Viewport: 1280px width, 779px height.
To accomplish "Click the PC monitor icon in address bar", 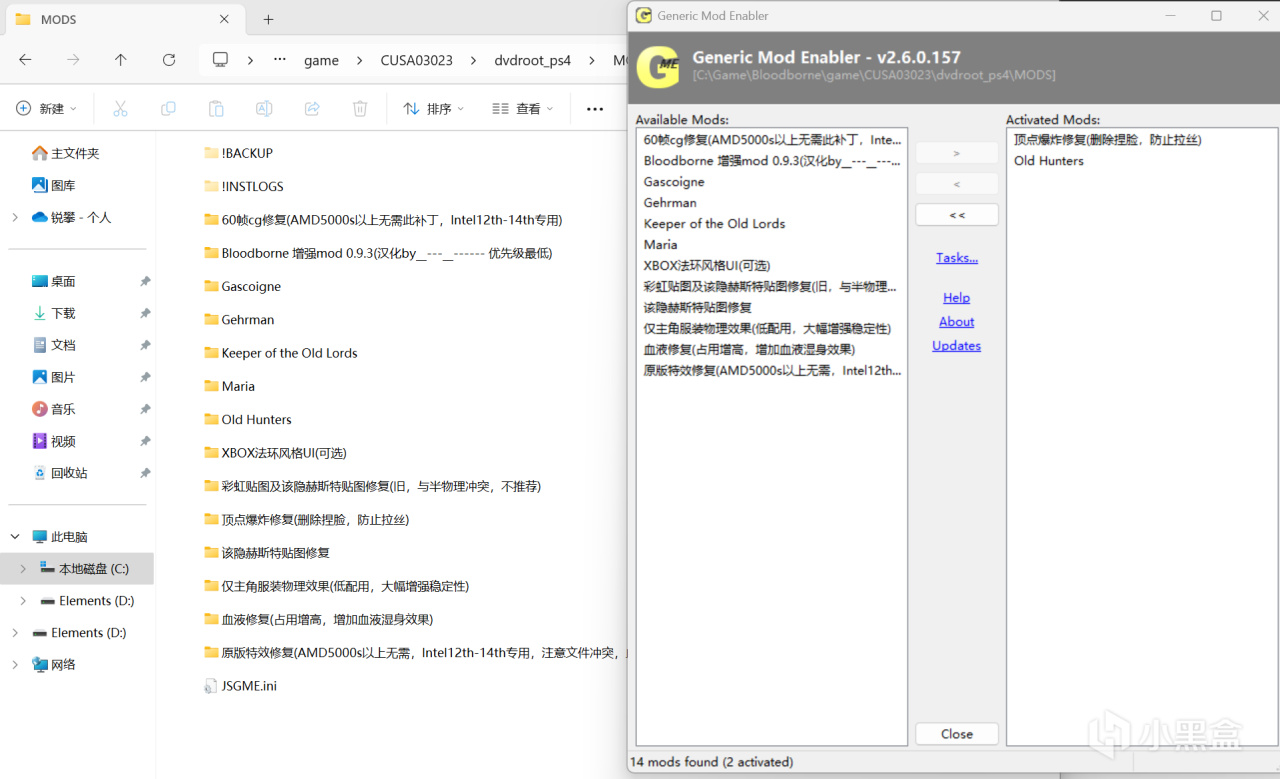I will pyautogui.click(x=221, y=60).
